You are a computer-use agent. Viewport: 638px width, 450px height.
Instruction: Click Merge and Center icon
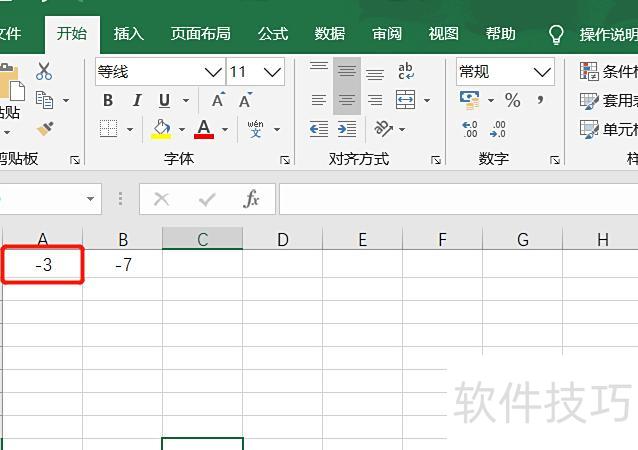pyautogui.click(x=406, y=100)
